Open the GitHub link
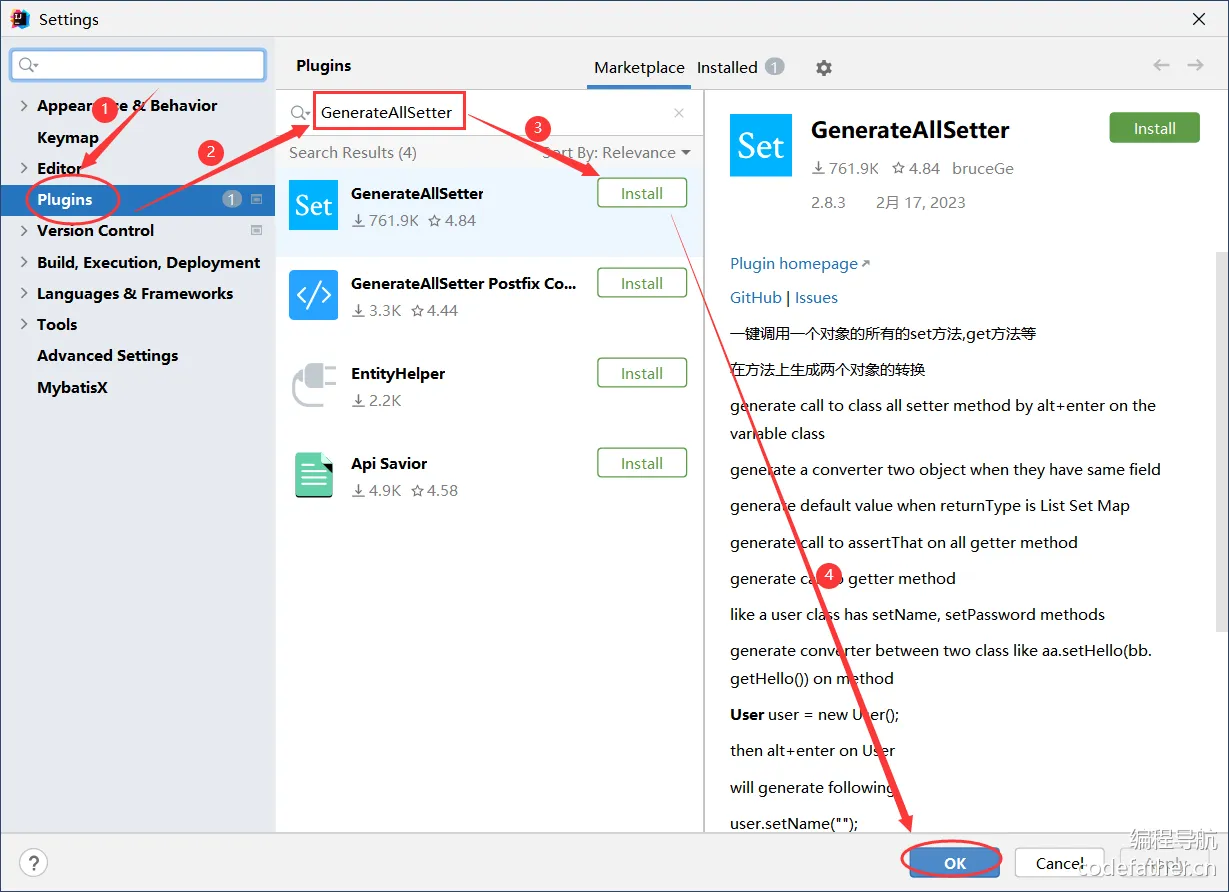Image resolution: width=1229 pixels, height=892 pixels. 756,297
